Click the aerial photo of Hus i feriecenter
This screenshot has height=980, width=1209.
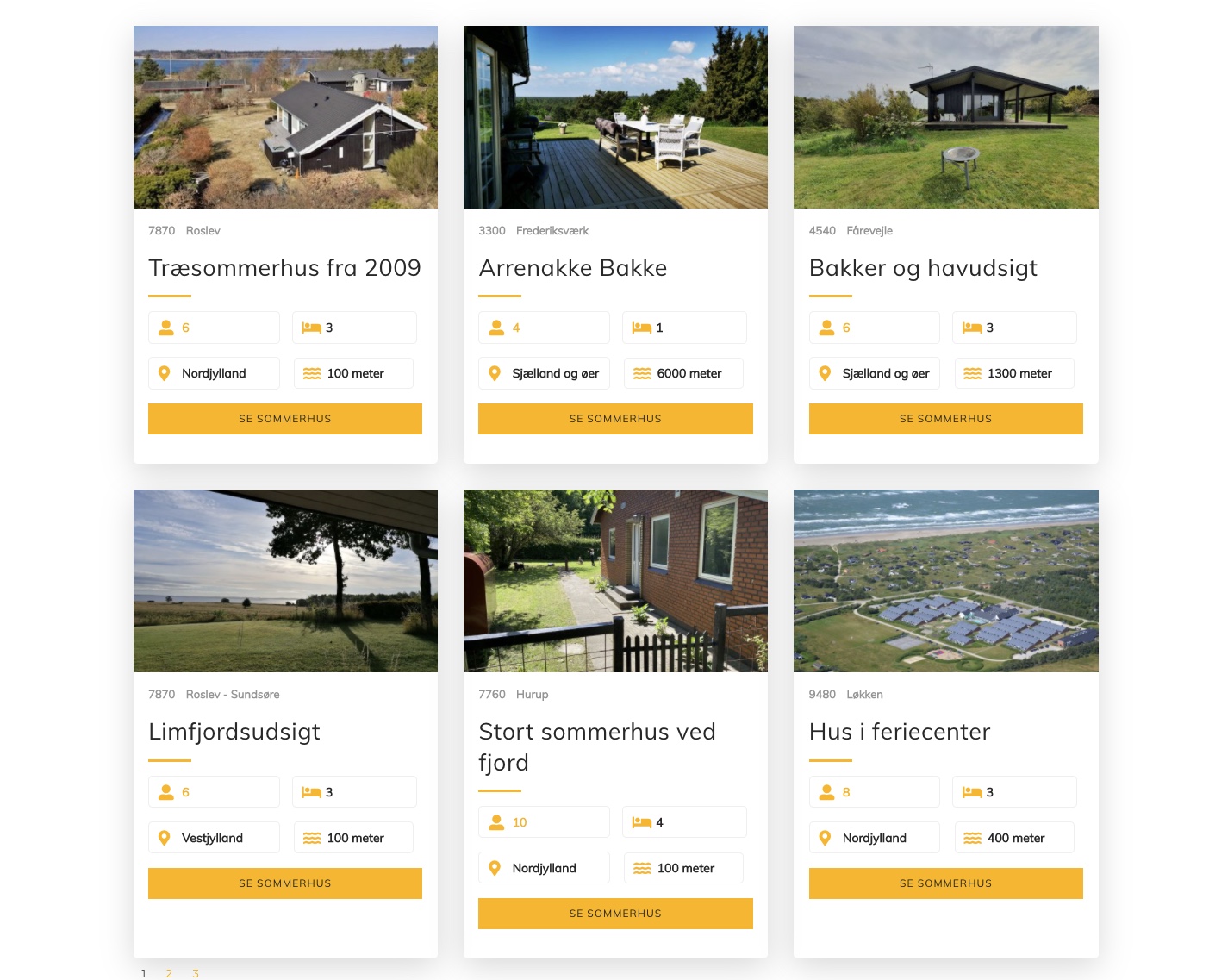[945, 581]
